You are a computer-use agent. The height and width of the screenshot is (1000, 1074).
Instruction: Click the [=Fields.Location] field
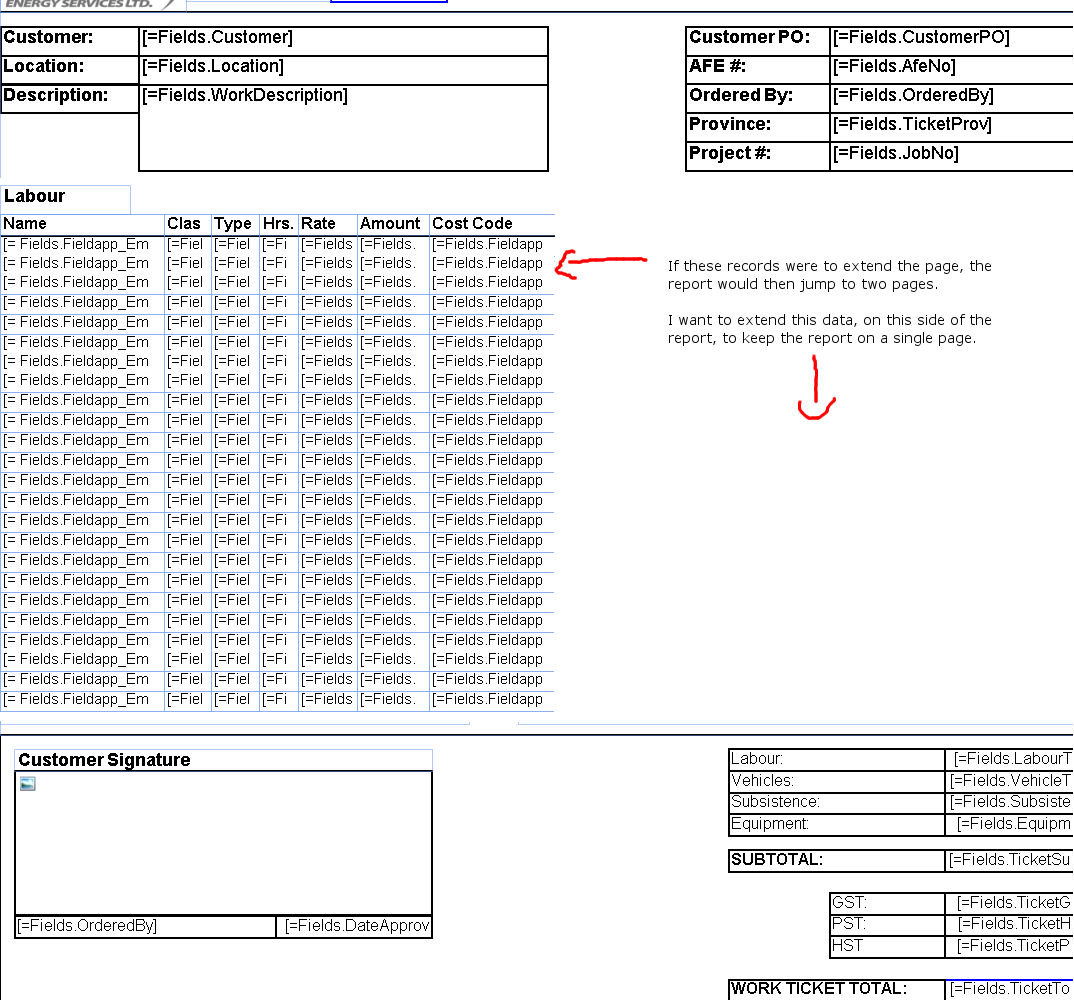pos(343,69)
